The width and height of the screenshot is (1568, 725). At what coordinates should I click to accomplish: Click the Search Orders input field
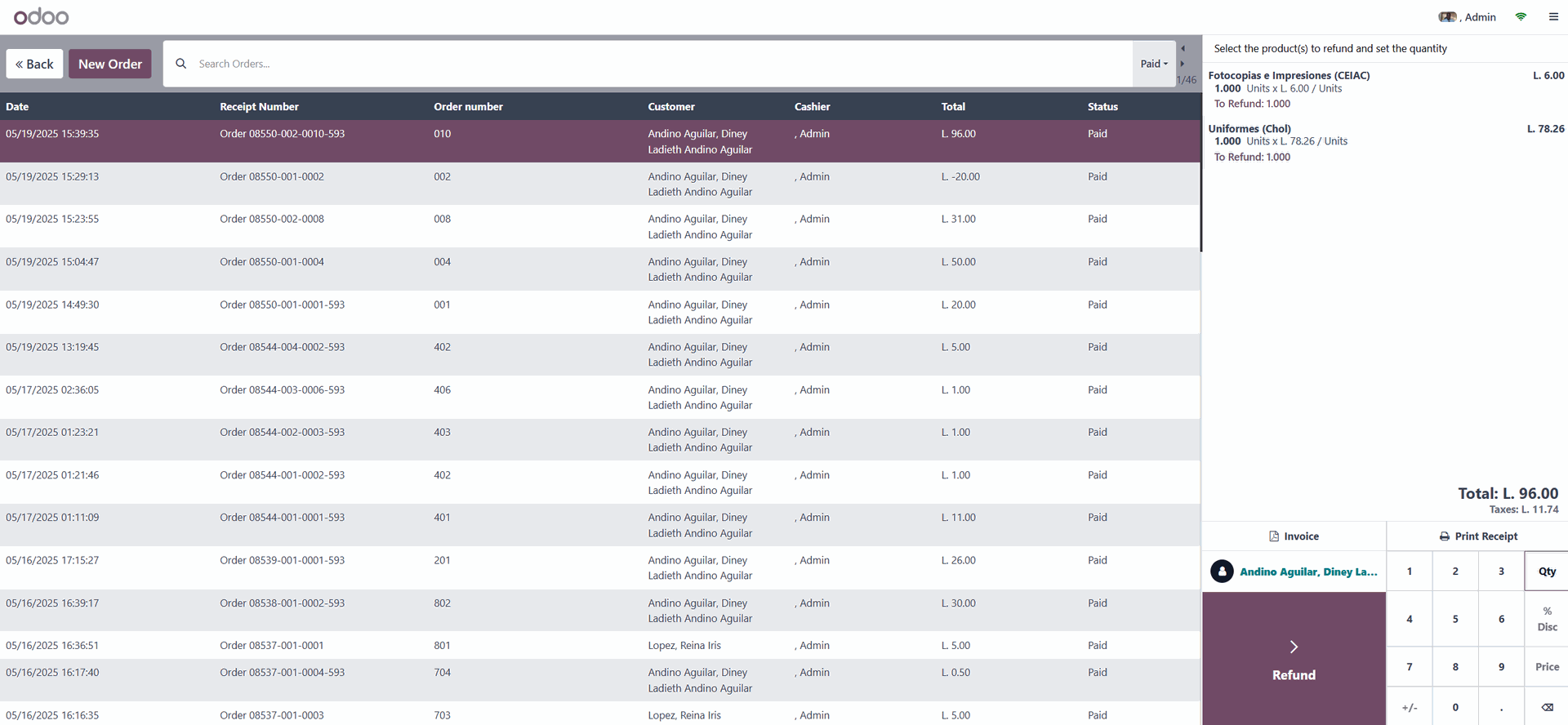click(x=653, y=64)
